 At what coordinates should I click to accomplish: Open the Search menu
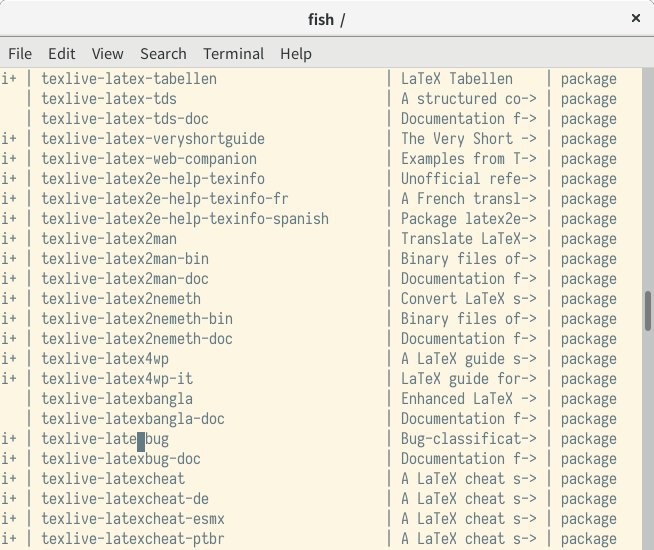(x=163, y=54)
